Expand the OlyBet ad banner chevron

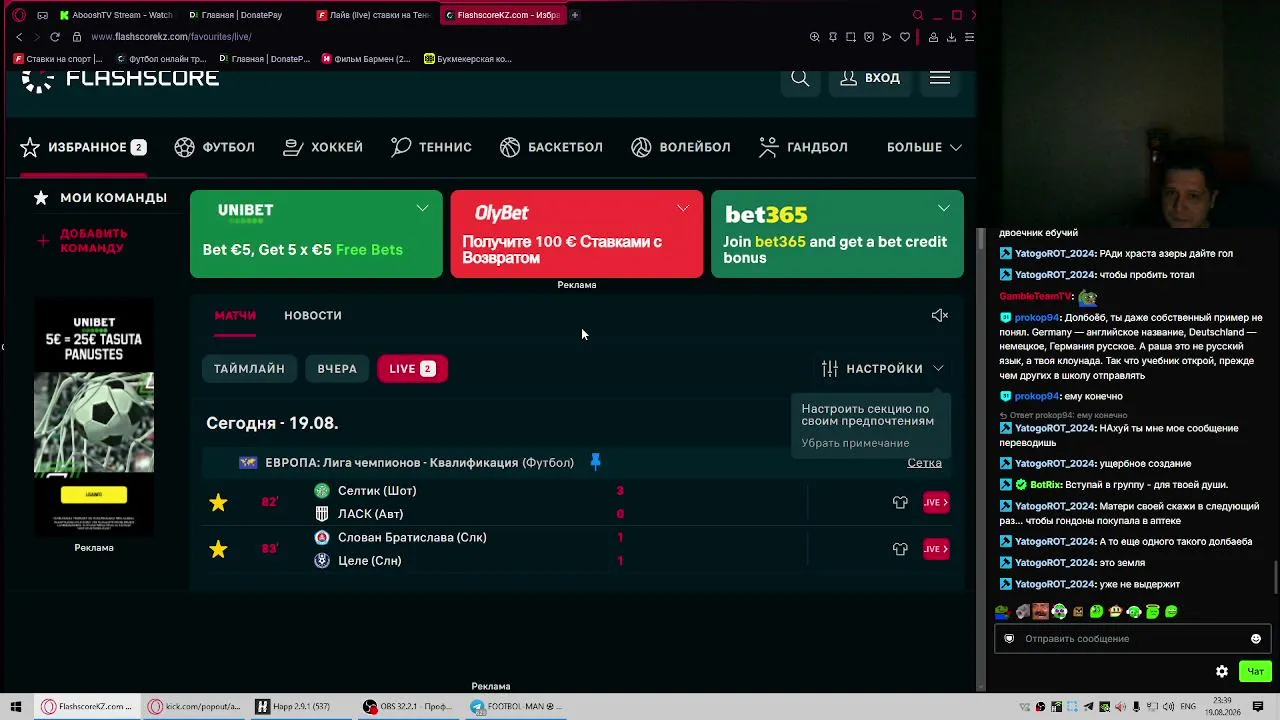(x=683, y=208)
